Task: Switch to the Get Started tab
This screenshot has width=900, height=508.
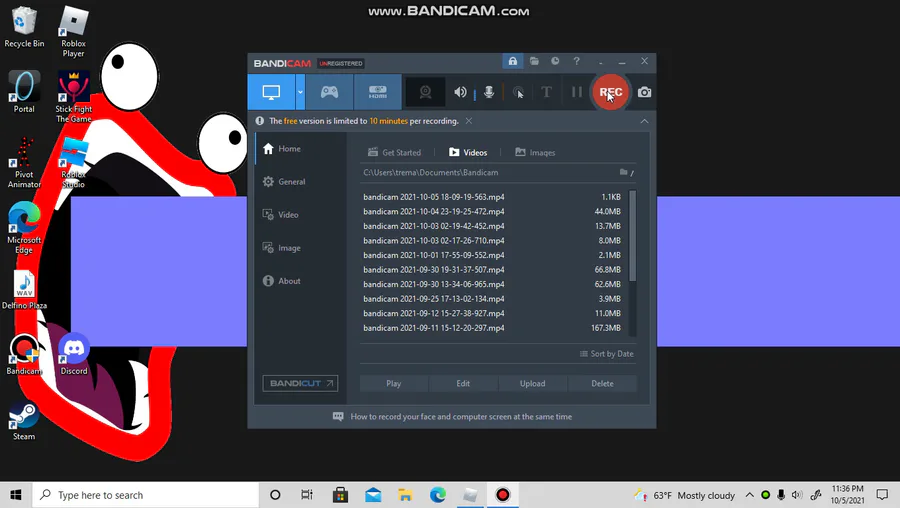Action: point(394,152)
